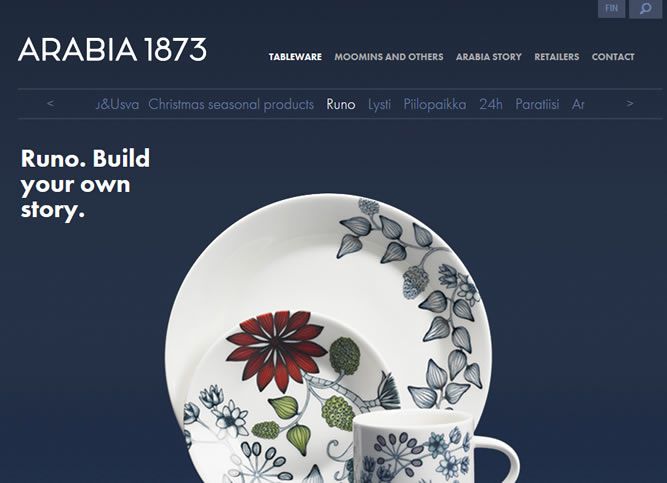Go to ARABIA STORY page

489,57
